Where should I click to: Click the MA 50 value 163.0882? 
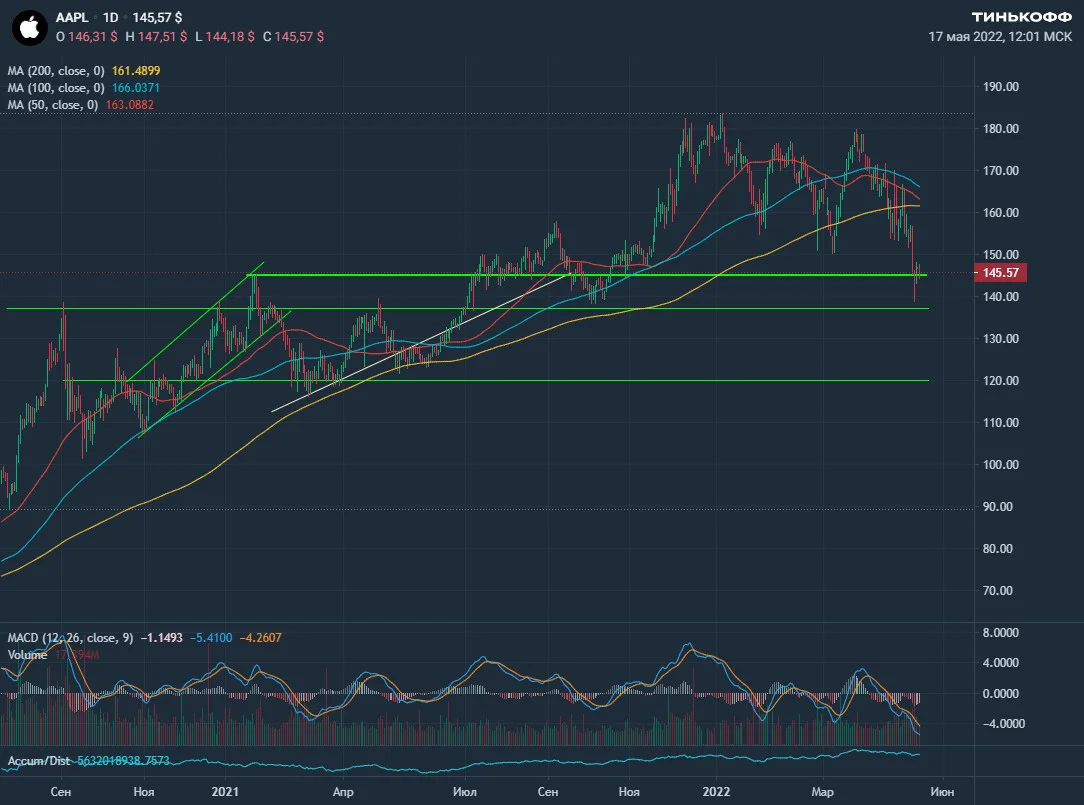pos(130,105)
